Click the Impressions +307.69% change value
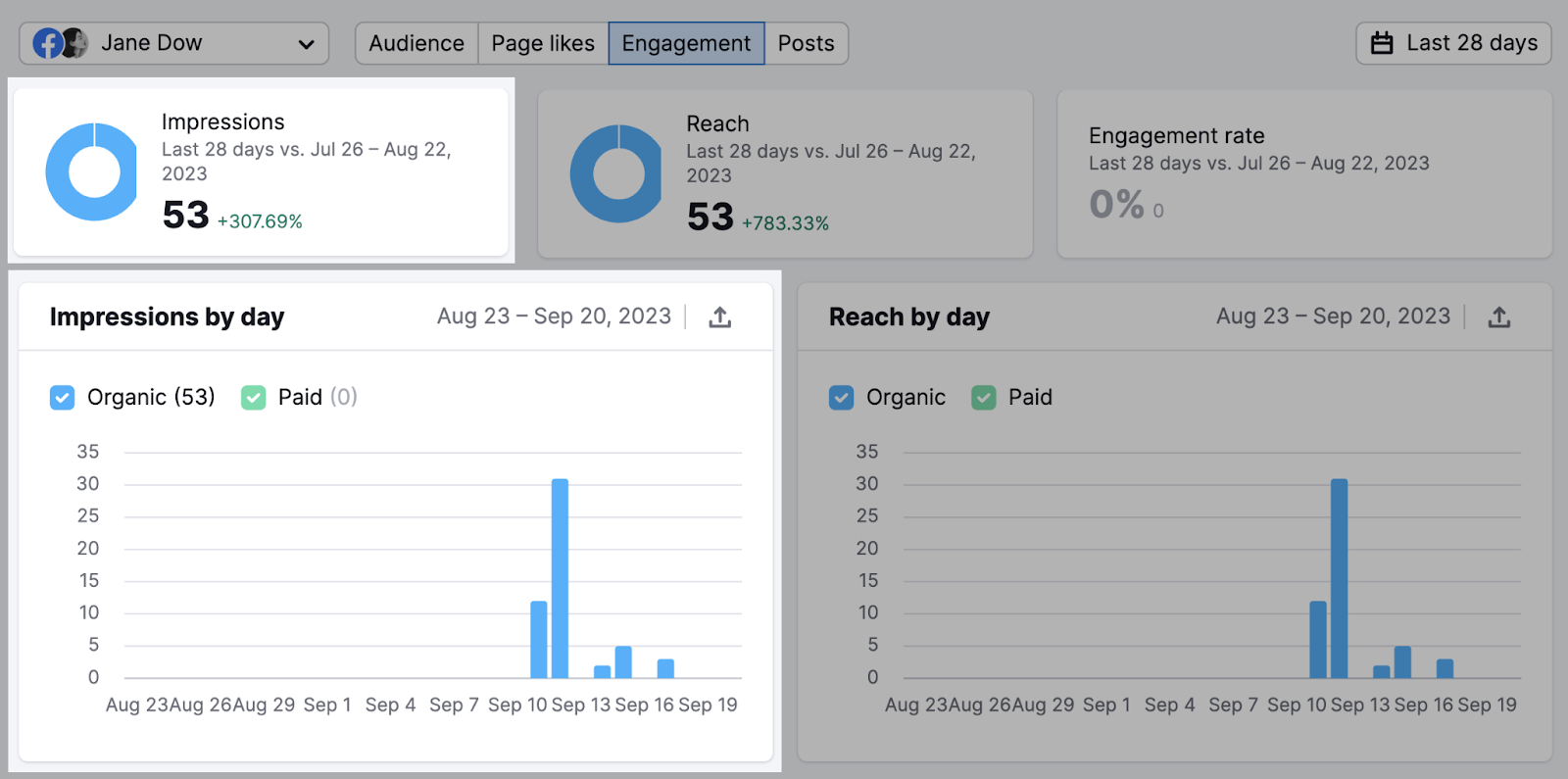The width and height of the screenshot is (1568, 779). [260, 221]
